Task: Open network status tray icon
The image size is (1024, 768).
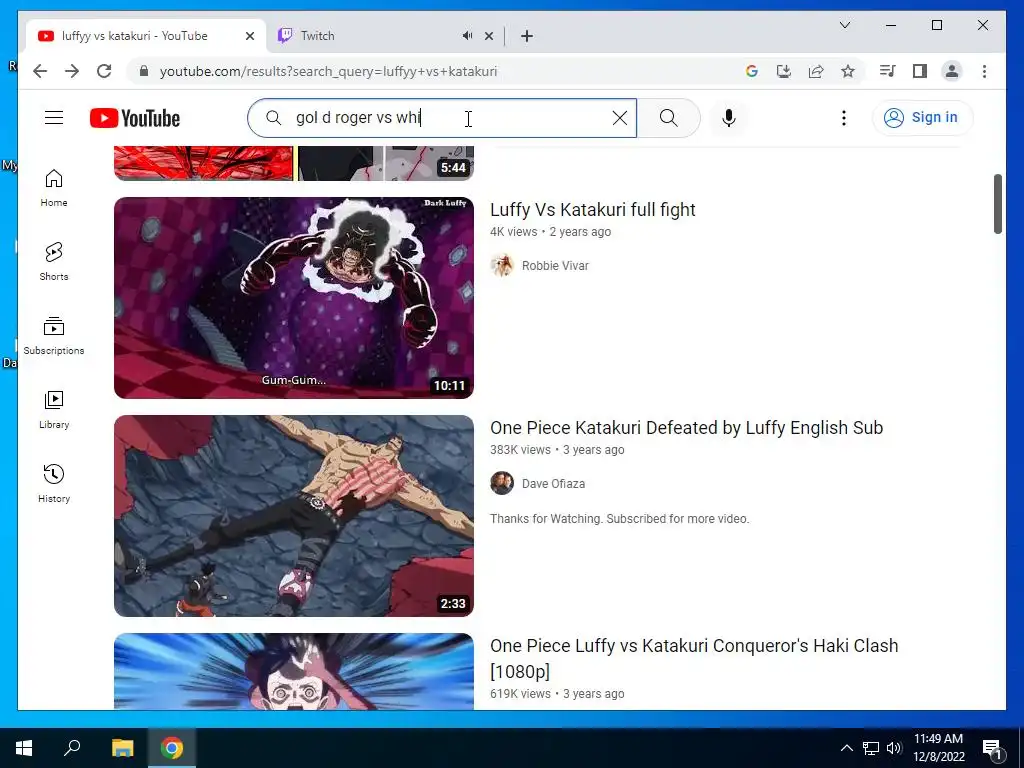Action: click(871, 748)
